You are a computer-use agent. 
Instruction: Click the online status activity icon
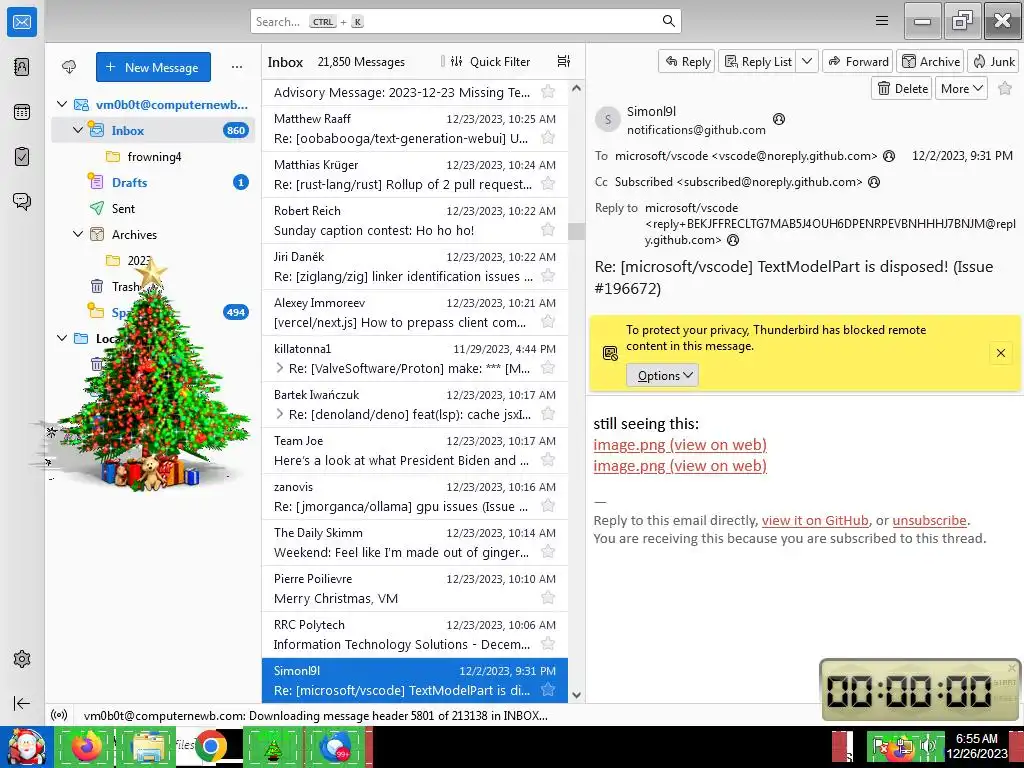click(59, 715)
